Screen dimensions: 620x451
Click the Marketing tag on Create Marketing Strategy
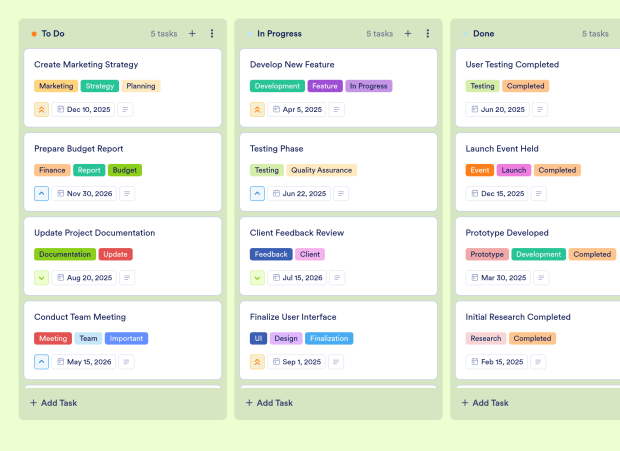56,86
